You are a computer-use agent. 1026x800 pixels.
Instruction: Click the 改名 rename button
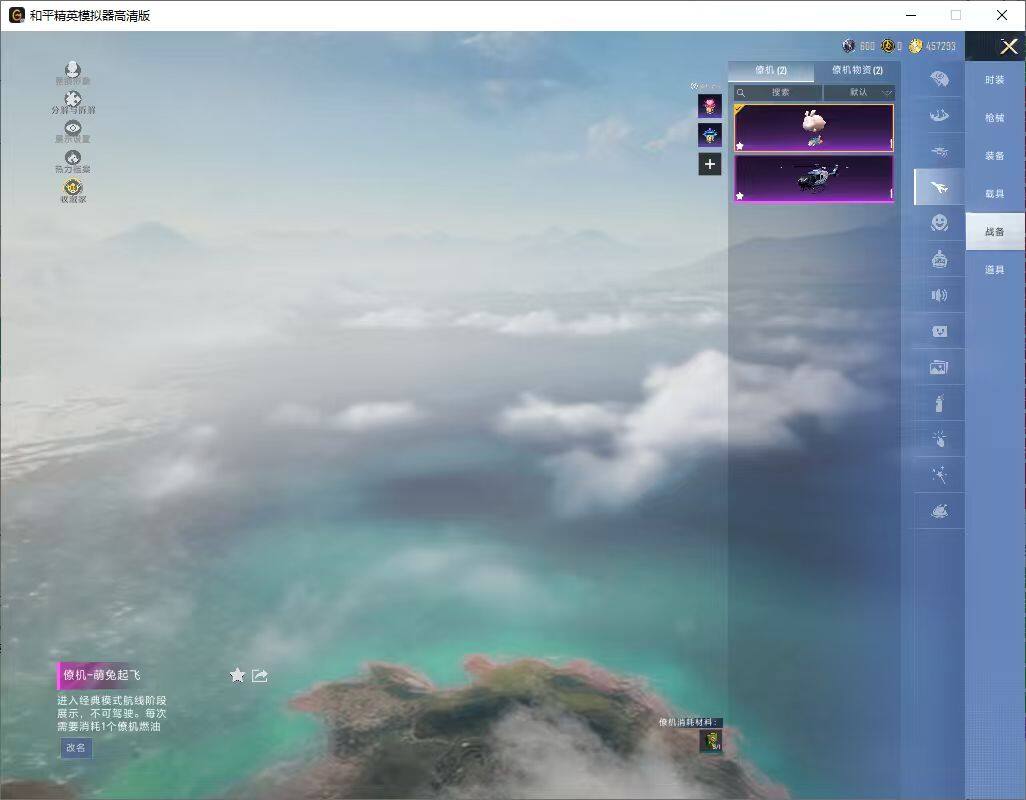point(76,748)
